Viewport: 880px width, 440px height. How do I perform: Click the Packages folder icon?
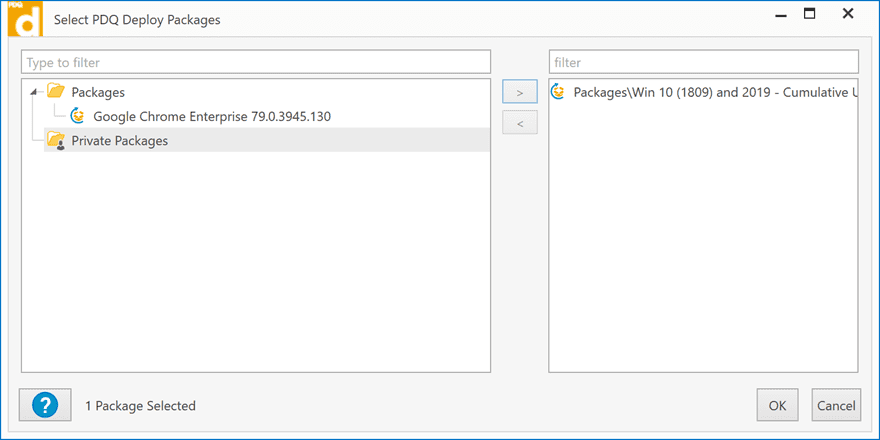[56, 91]
